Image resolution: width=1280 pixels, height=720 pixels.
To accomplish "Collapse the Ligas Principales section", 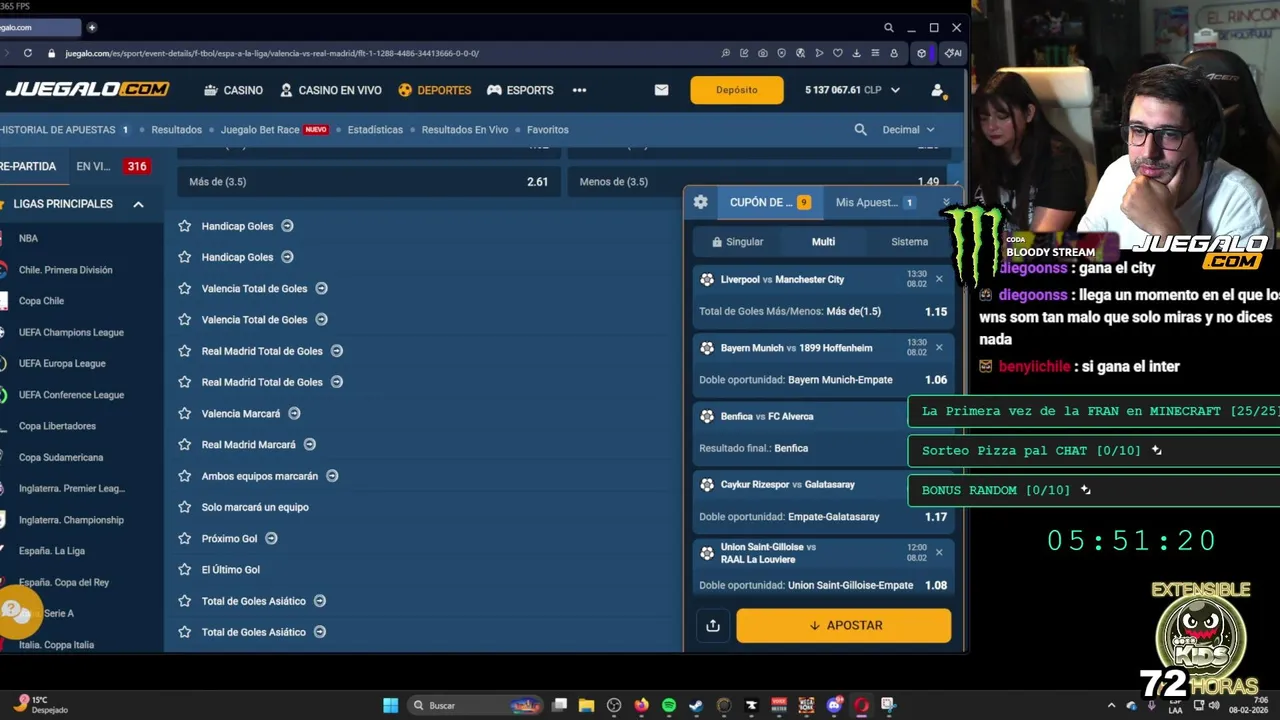I will [x=138, y=204].
